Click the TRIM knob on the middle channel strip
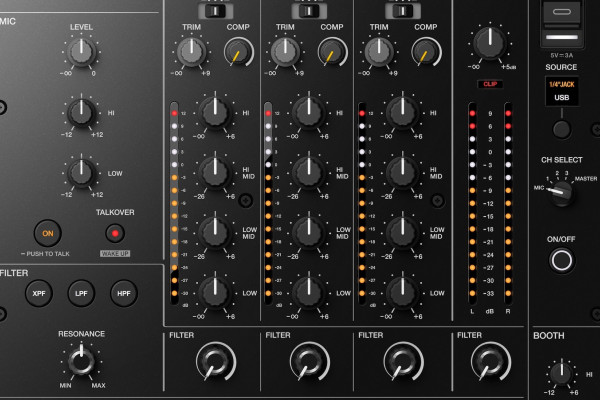Screen dimensions: 600x400 (285, 52)
